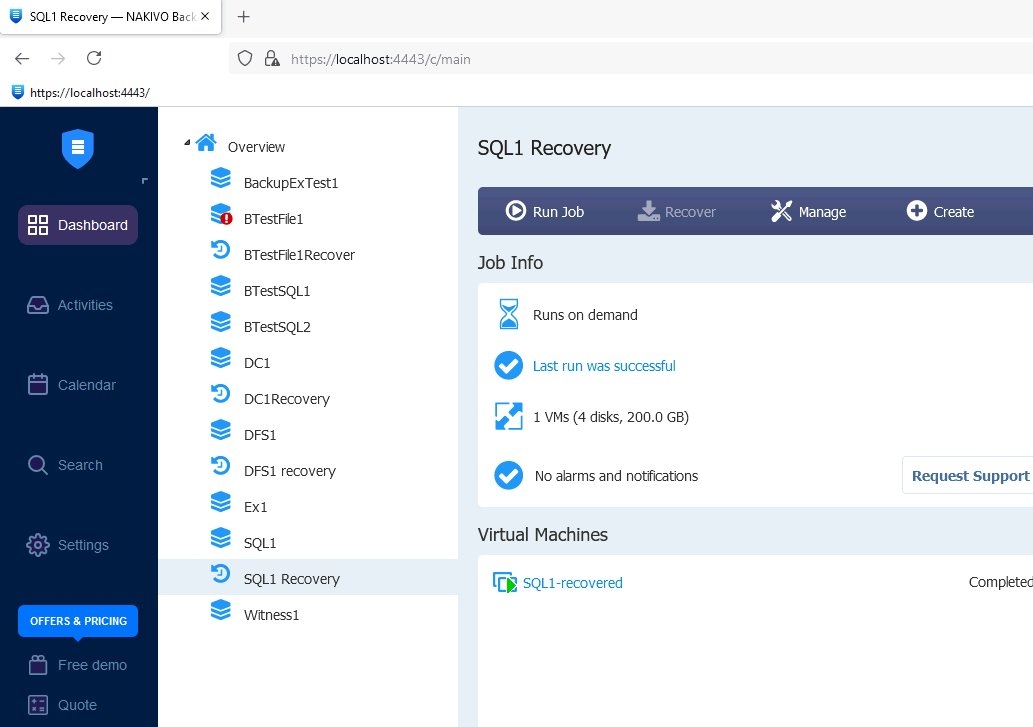Image resolution: width=1033 pixels, height=727 pixels.
Task: Open the Manage menu
Action: tap(808, 211)
